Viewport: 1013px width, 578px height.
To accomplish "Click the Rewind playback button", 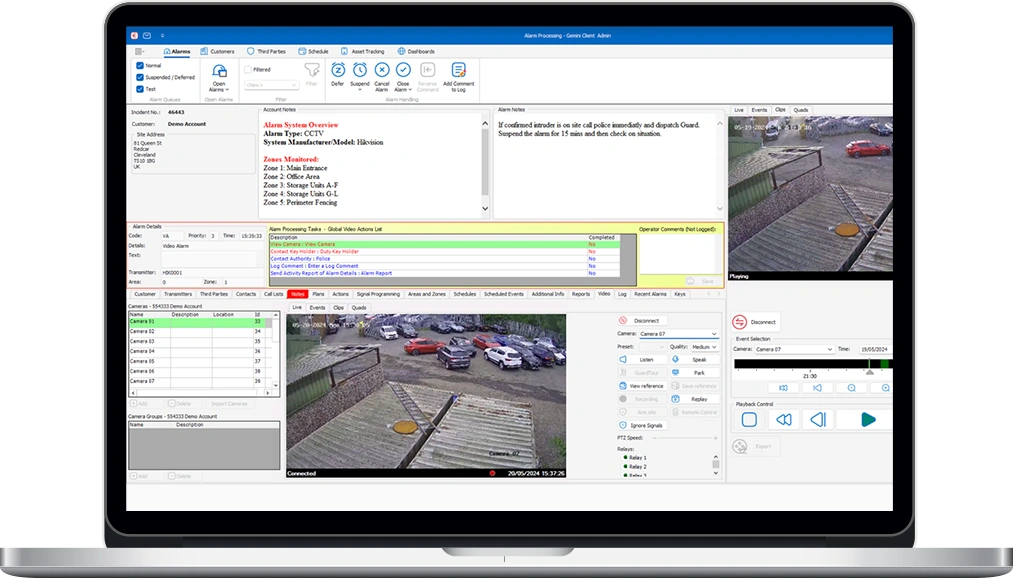I will (x=784, y=420).
